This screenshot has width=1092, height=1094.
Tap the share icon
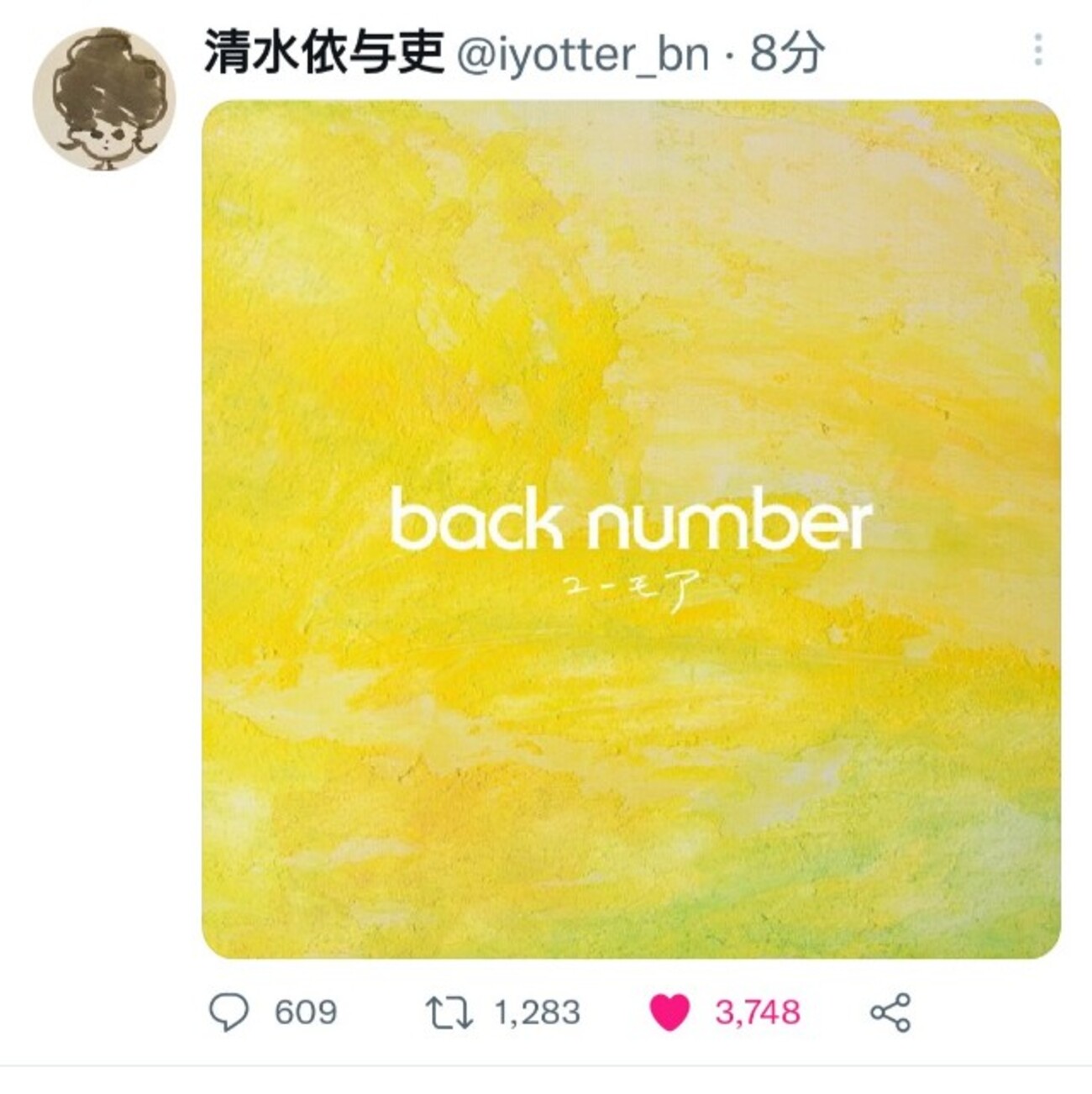891,1012
